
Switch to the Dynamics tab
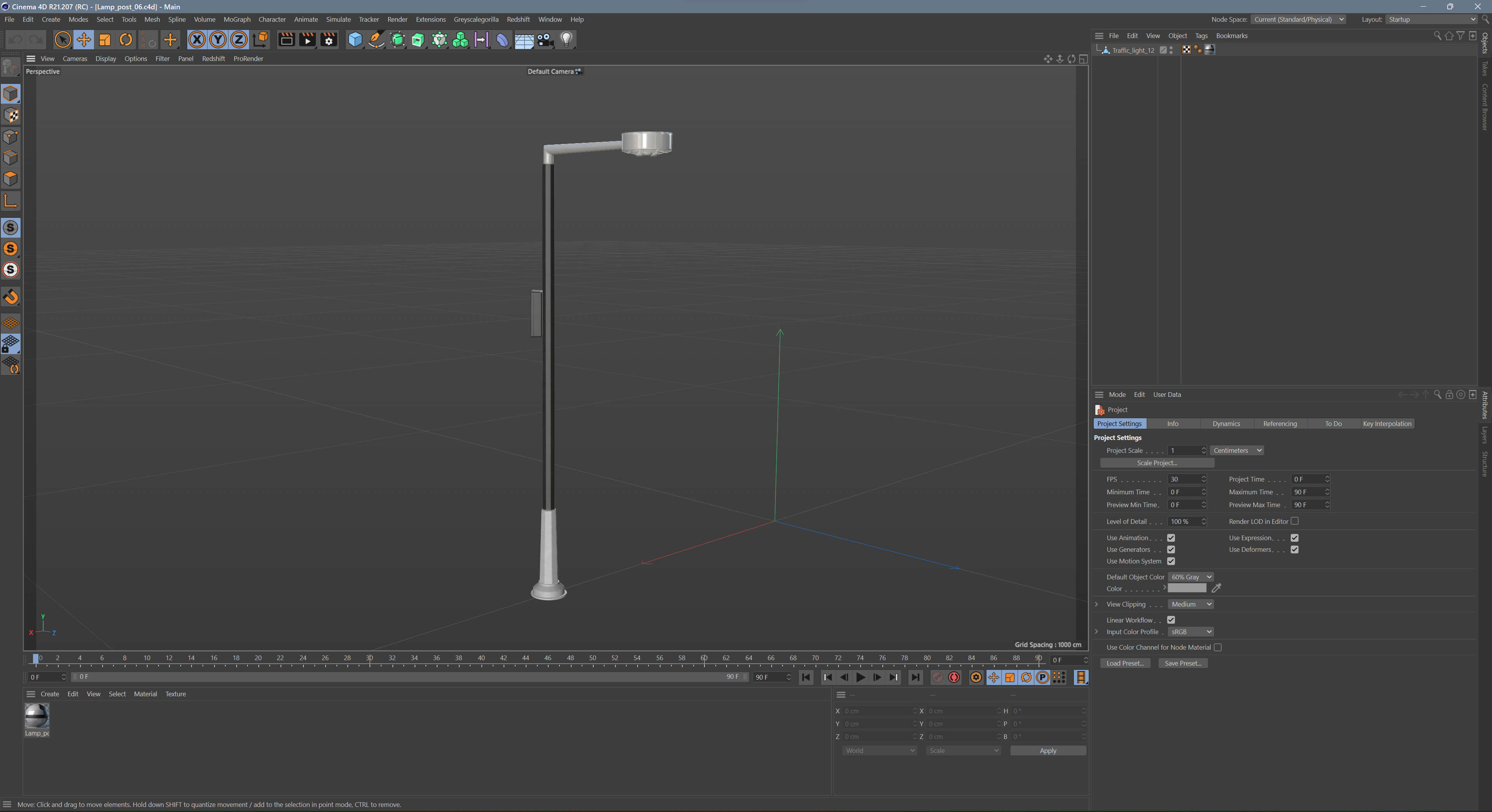point(1225,424)
